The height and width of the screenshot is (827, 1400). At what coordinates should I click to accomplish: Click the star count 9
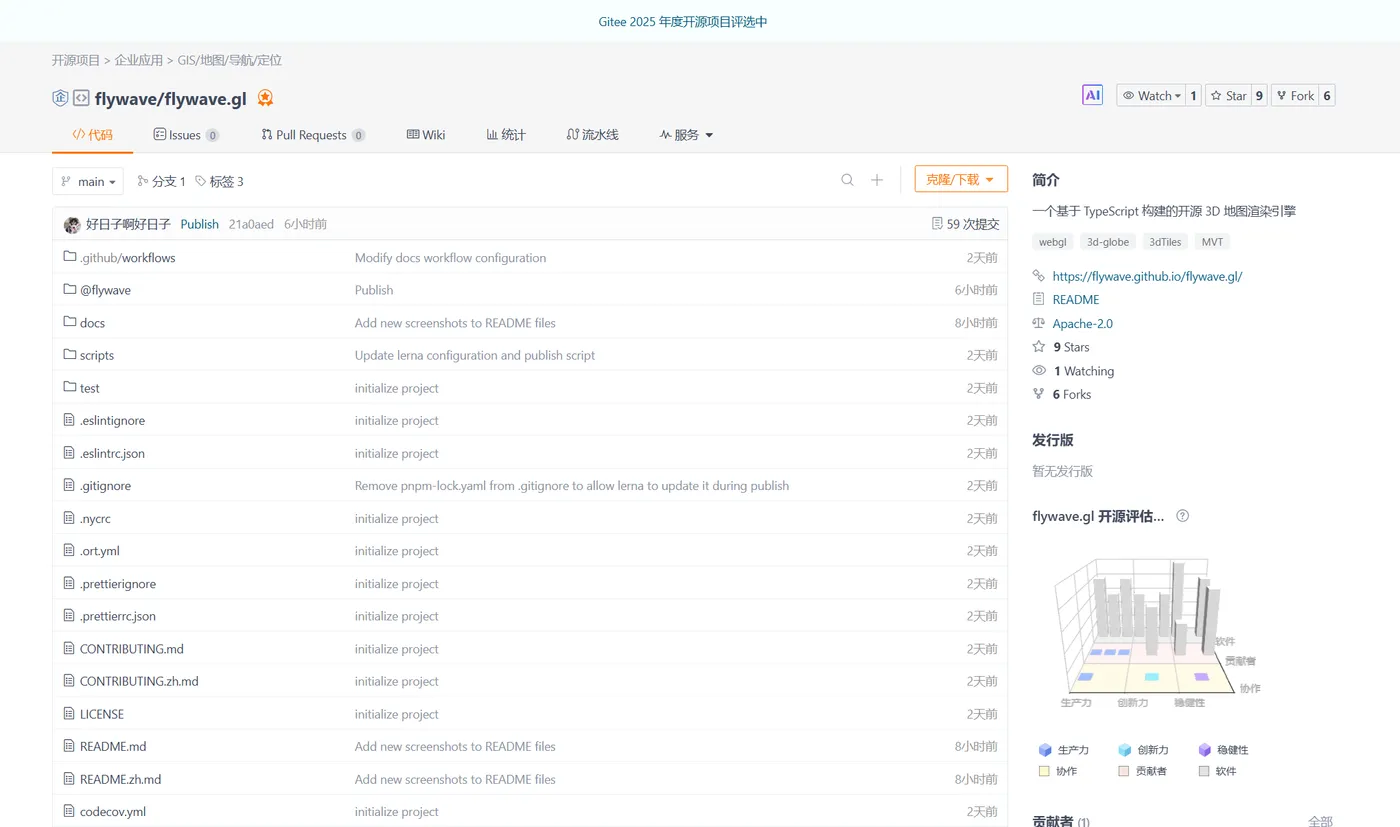1259,96
